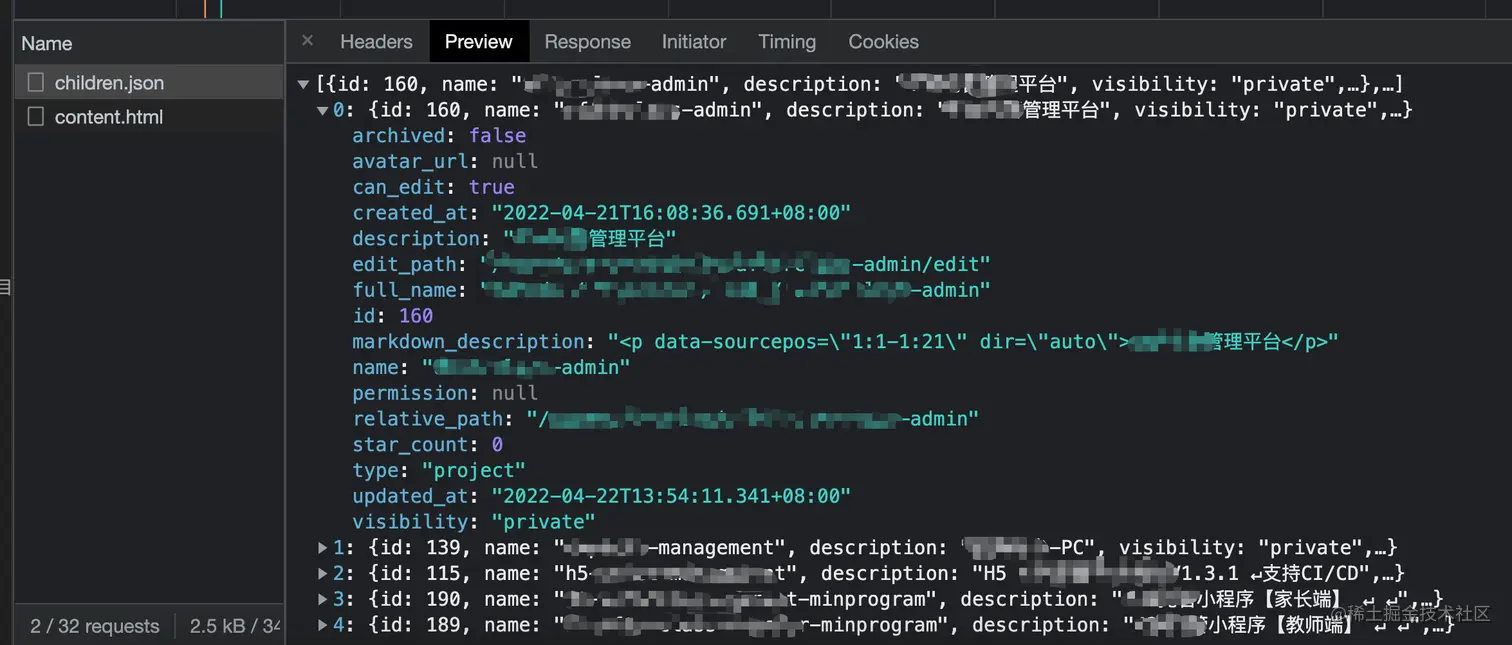Open the Cookies tab
The width and height of the screenshot is (1512, 645).
click(x=883, y=42)
